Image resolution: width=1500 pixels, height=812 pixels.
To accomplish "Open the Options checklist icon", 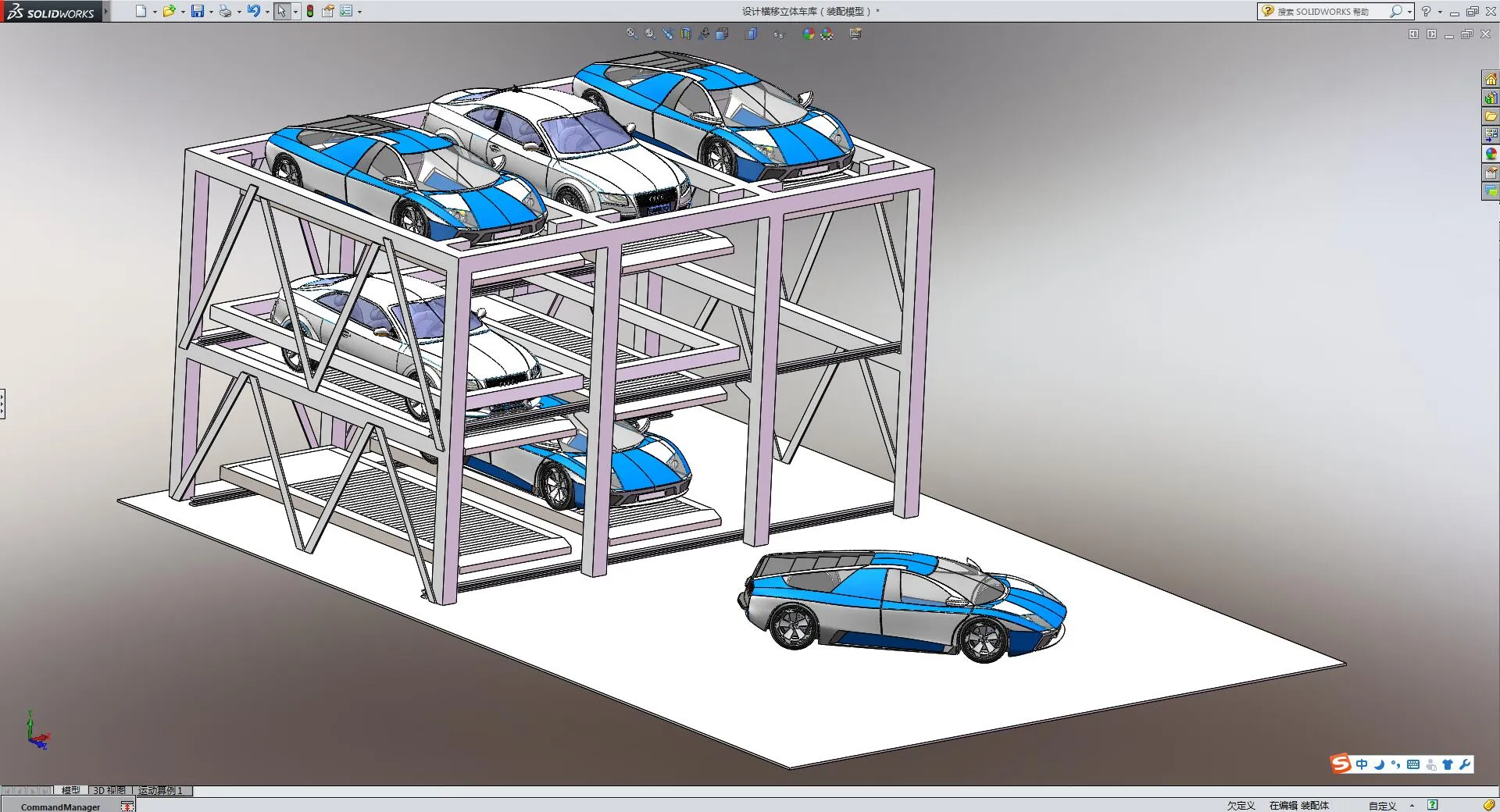I will pos(346,11).
